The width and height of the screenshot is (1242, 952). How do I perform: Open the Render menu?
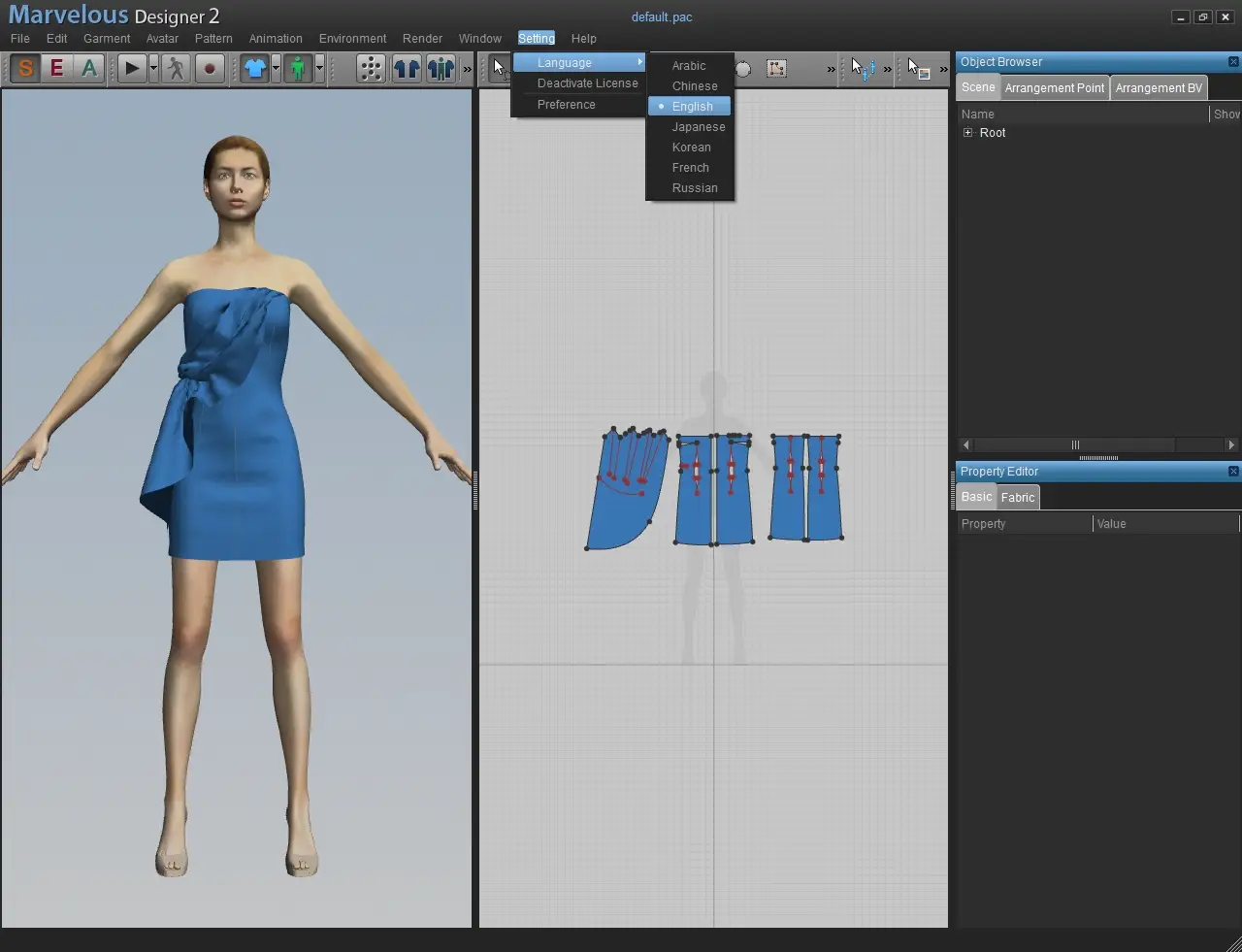click(422, 39)
